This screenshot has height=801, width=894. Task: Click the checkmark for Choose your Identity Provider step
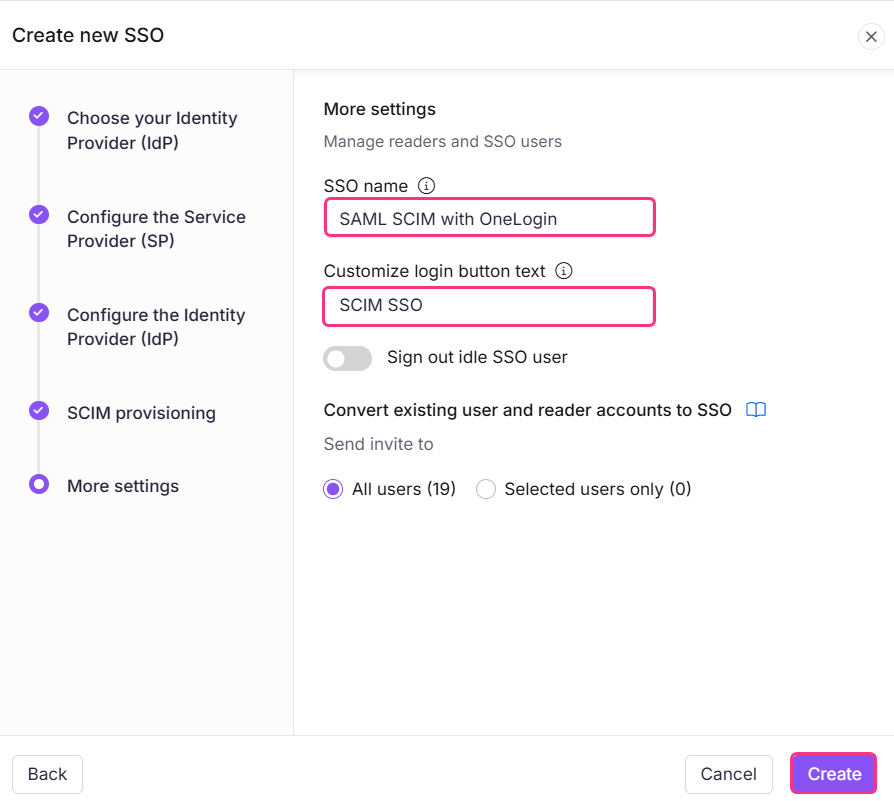coord(39,116)
